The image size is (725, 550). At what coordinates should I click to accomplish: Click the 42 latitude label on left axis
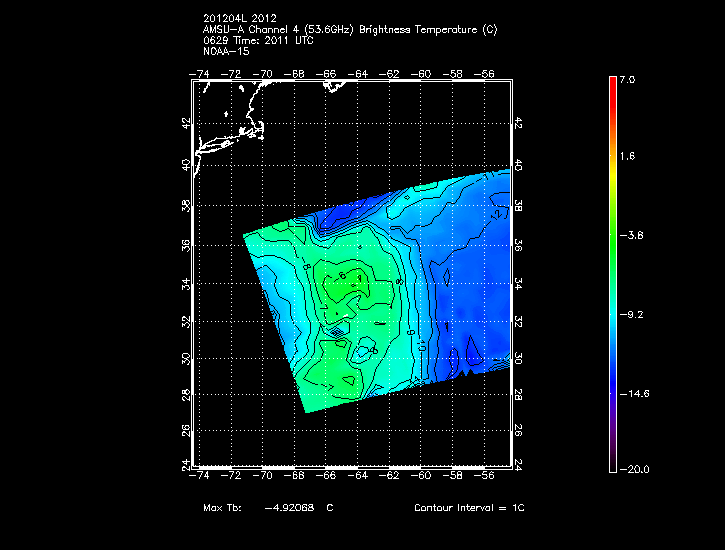click(x=186, y=122)
